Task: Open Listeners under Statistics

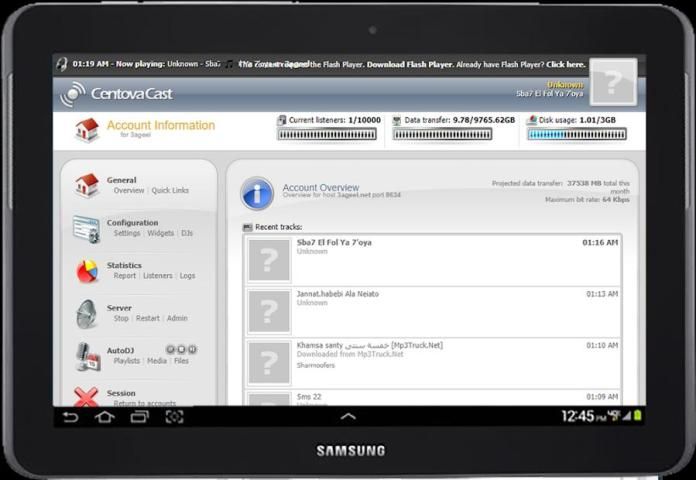Action: (158, 276)
